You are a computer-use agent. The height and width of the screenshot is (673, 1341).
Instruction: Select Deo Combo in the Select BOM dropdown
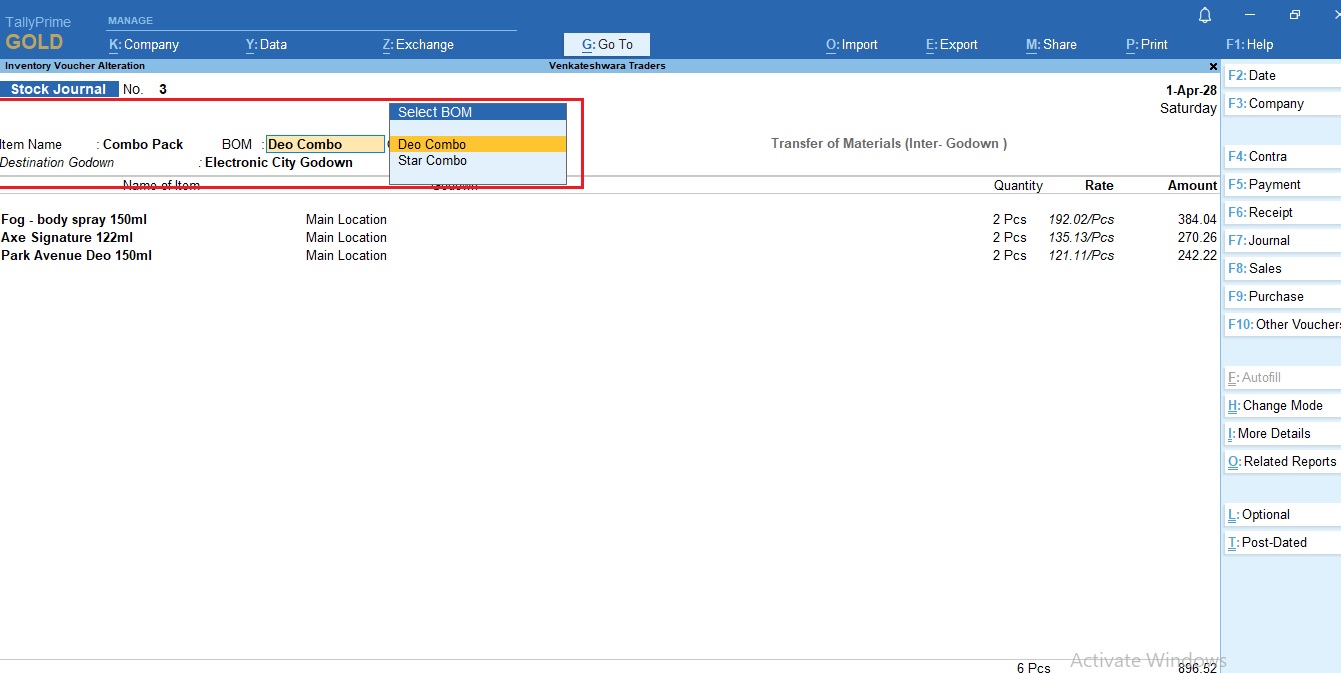pyautogui.click(x=432, y=143)
